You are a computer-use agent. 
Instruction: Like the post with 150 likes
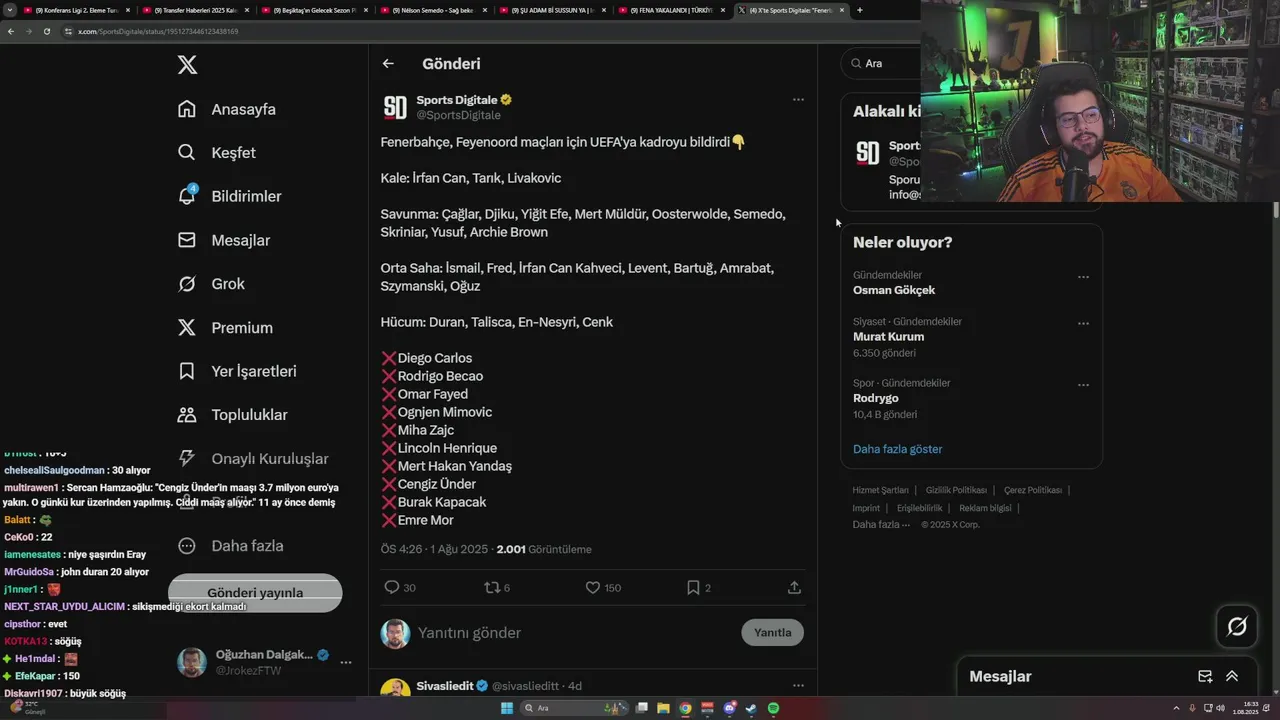(x=592, y=588)
